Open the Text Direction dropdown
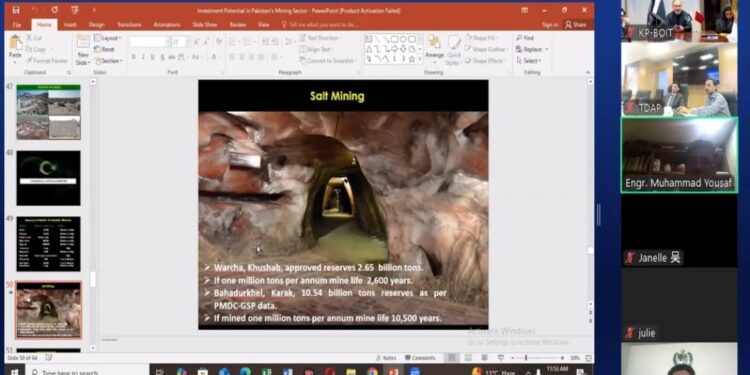 321,38
